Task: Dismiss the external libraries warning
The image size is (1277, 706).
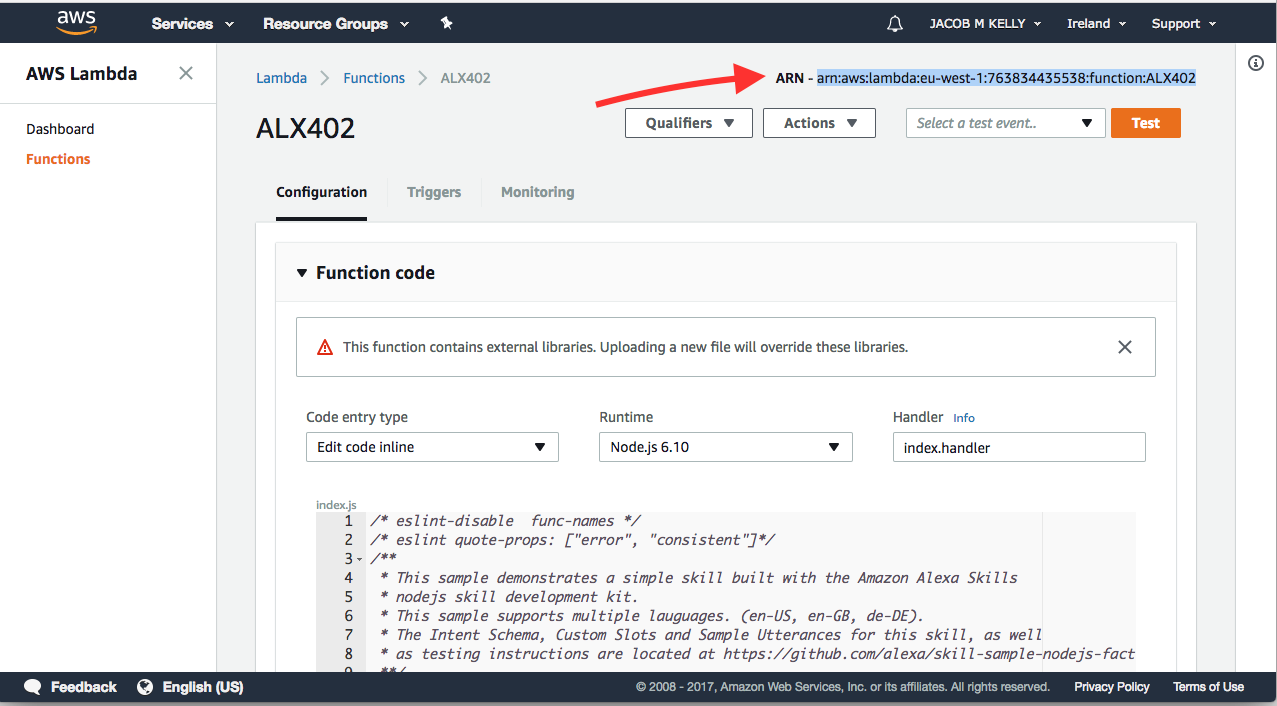Action: tap(1125, 347)
